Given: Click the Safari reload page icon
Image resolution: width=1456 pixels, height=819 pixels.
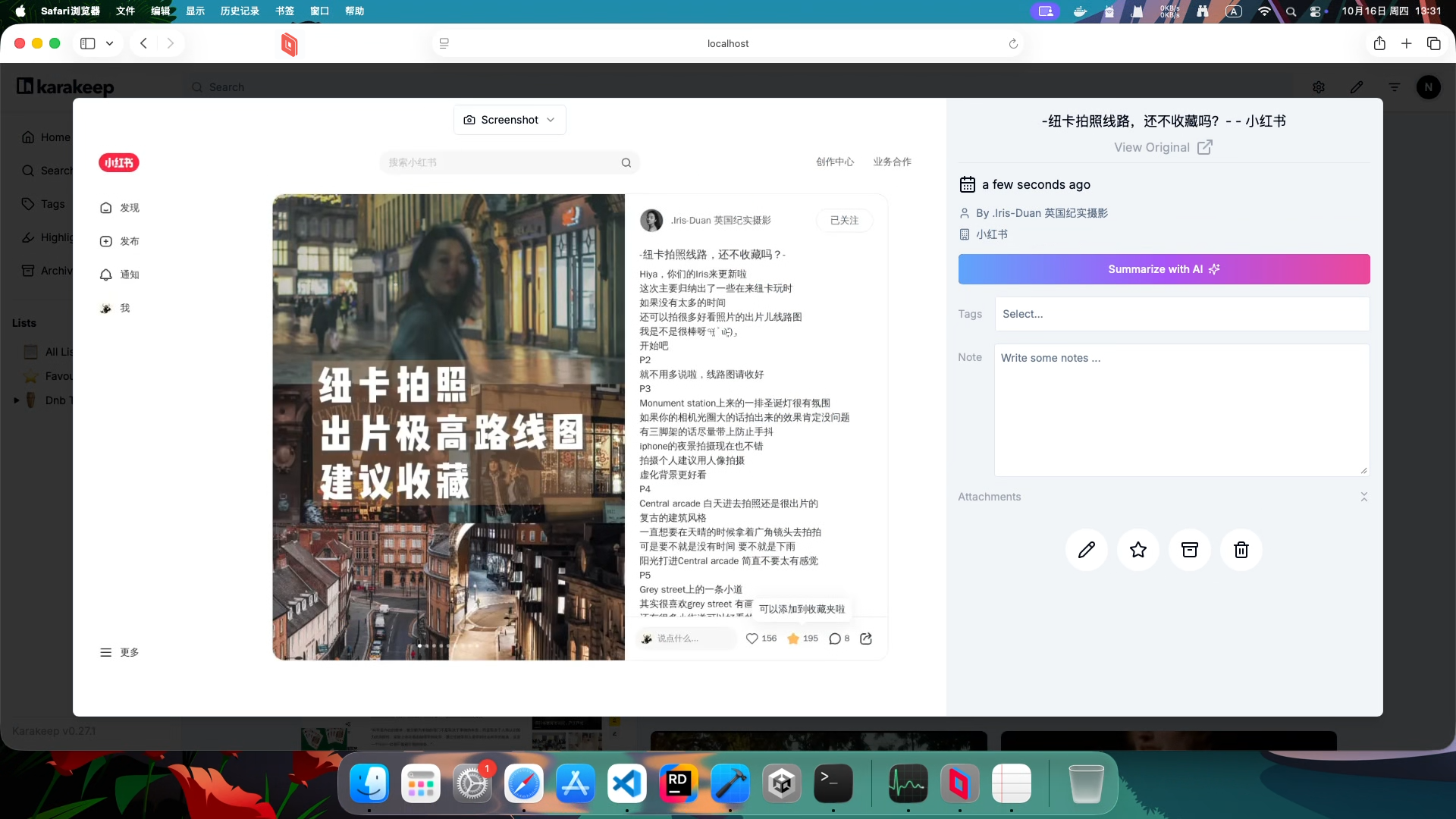Looking at the screenshot, I should (x=1013, y=44).
